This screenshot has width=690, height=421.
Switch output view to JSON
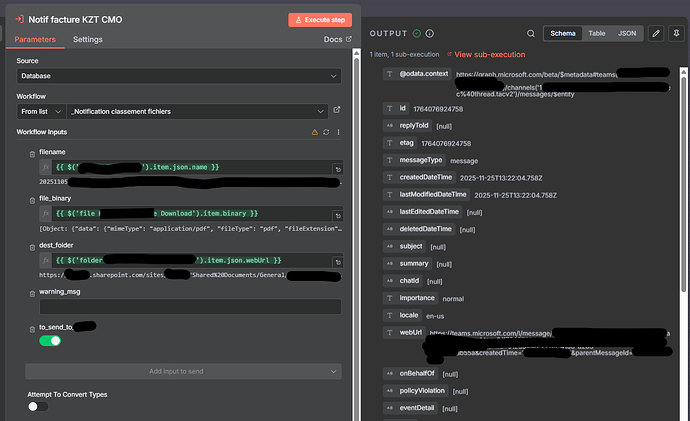point(627,33)
